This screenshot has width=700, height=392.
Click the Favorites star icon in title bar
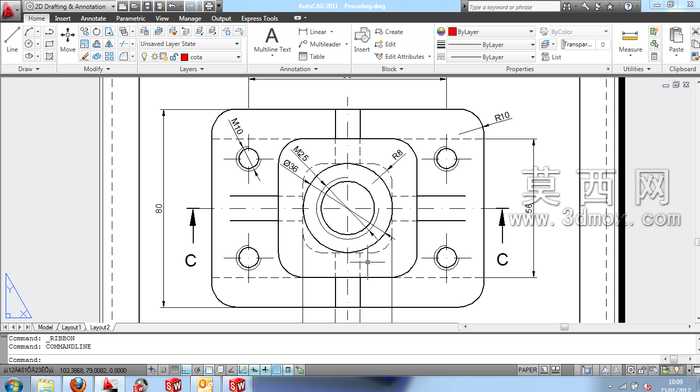610,6
